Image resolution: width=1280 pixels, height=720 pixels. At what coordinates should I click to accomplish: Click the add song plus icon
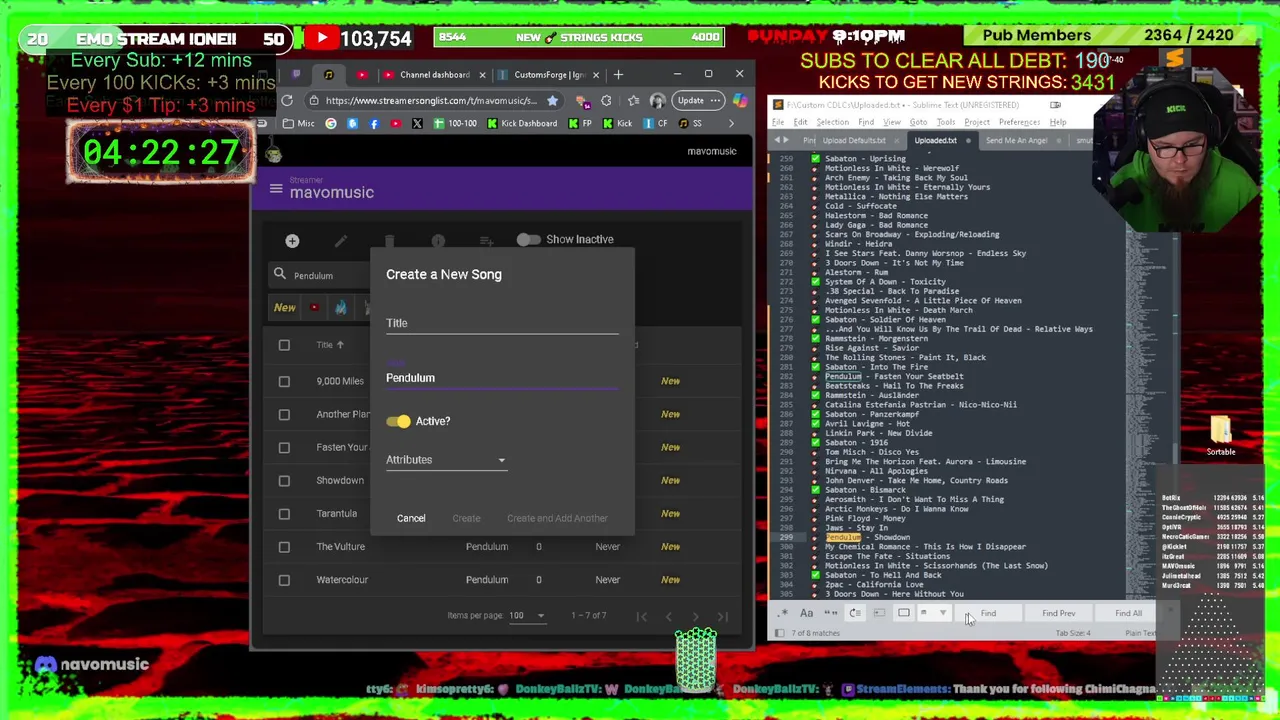click(x=292, y=241)
